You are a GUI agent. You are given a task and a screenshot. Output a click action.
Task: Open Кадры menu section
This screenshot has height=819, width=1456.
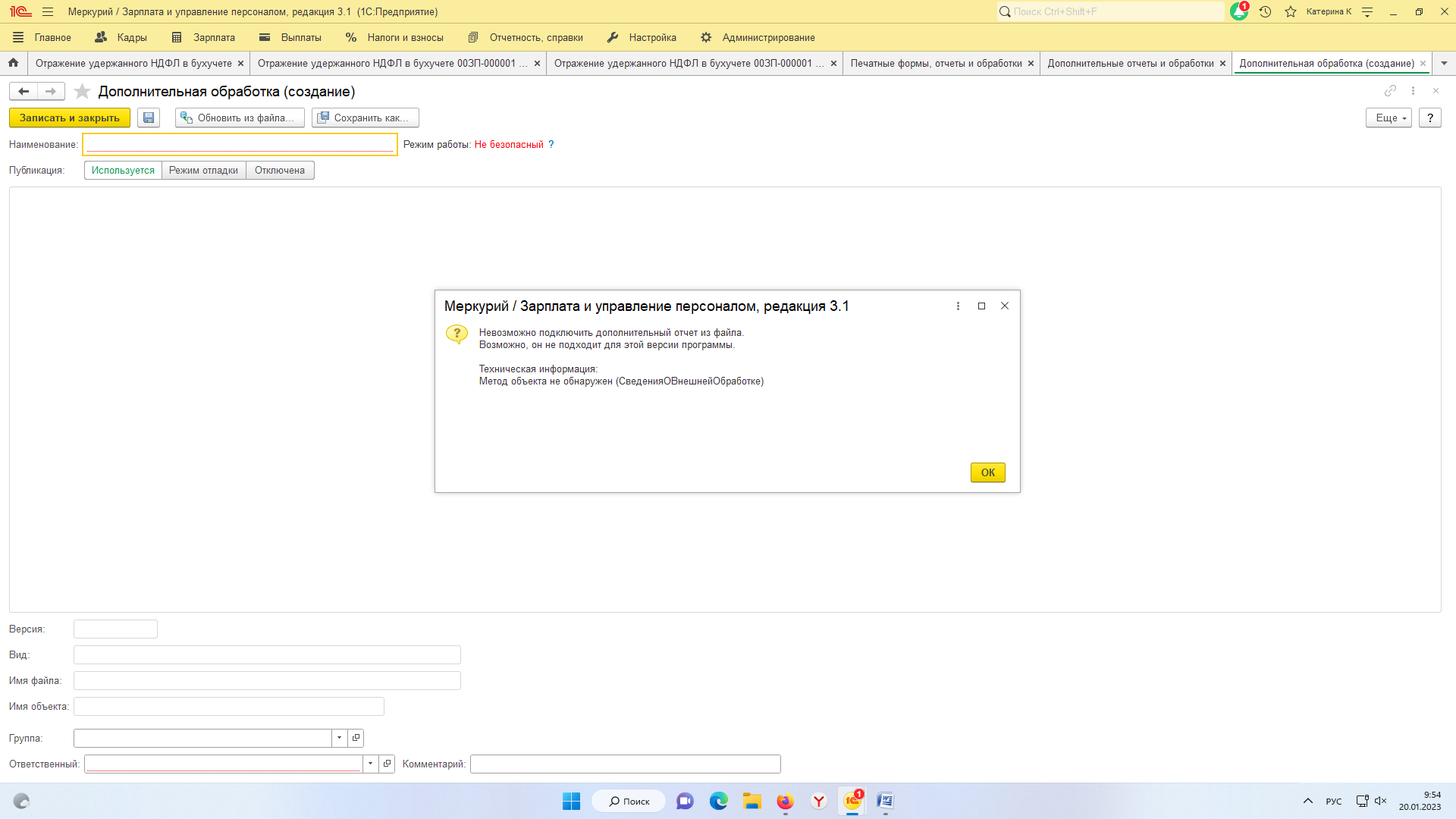pos(121,37)
